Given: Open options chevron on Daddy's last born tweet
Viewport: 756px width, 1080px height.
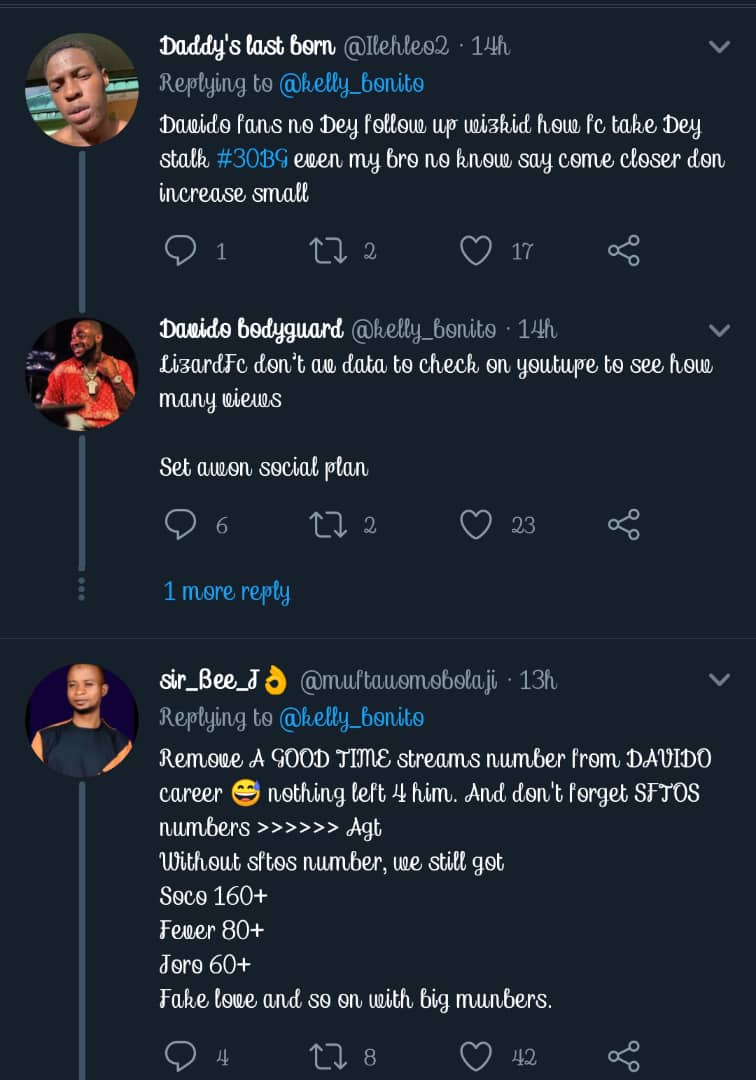Looking at the screenshot, I should click(x=719, y=46).
